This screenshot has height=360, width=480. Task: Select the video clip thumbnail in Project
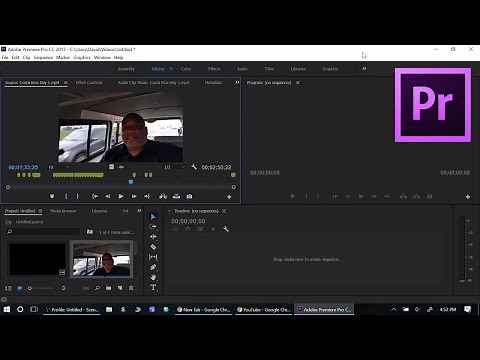coord(101,259)
